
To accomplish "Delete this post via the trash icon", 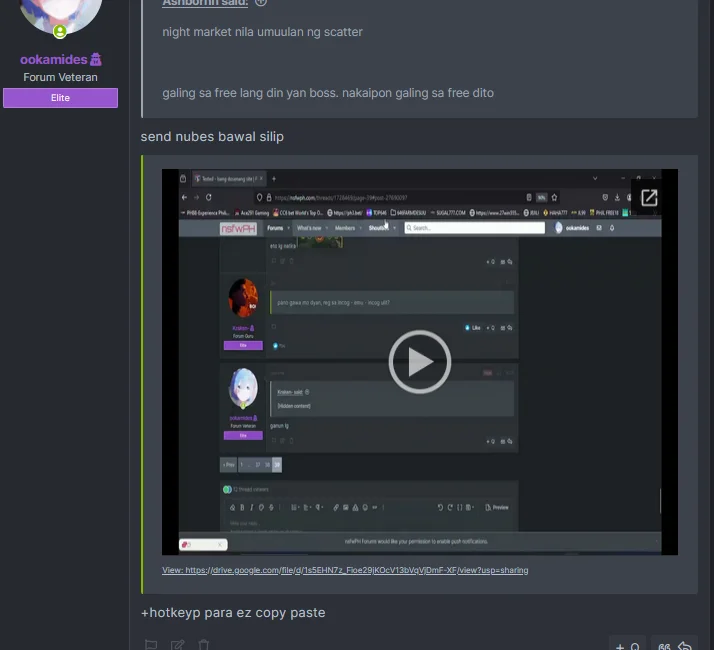I will point(204,644).
